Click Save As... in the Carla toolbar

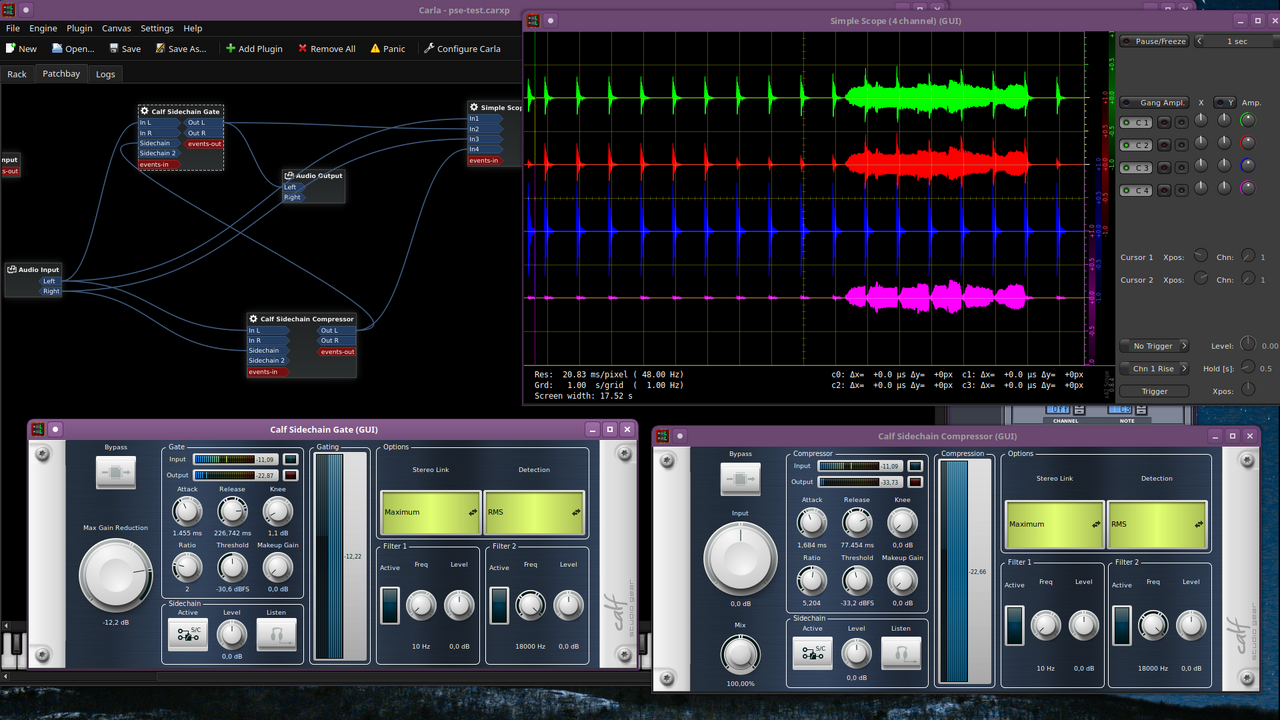pyautogui.click(x=179, y=48)
